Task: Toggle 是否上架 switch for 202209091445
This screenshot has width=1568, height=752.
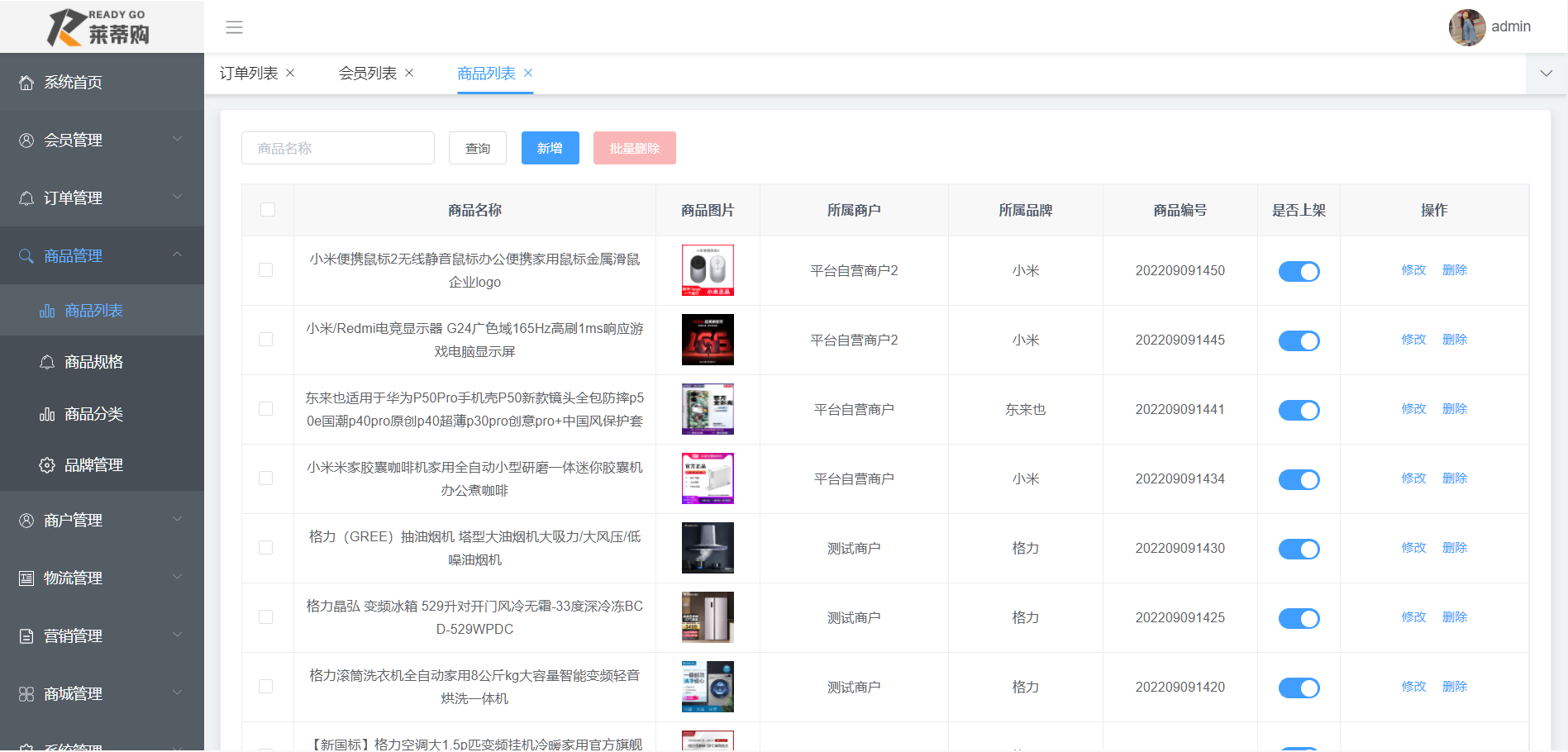Action: (x=1299, y=340)
